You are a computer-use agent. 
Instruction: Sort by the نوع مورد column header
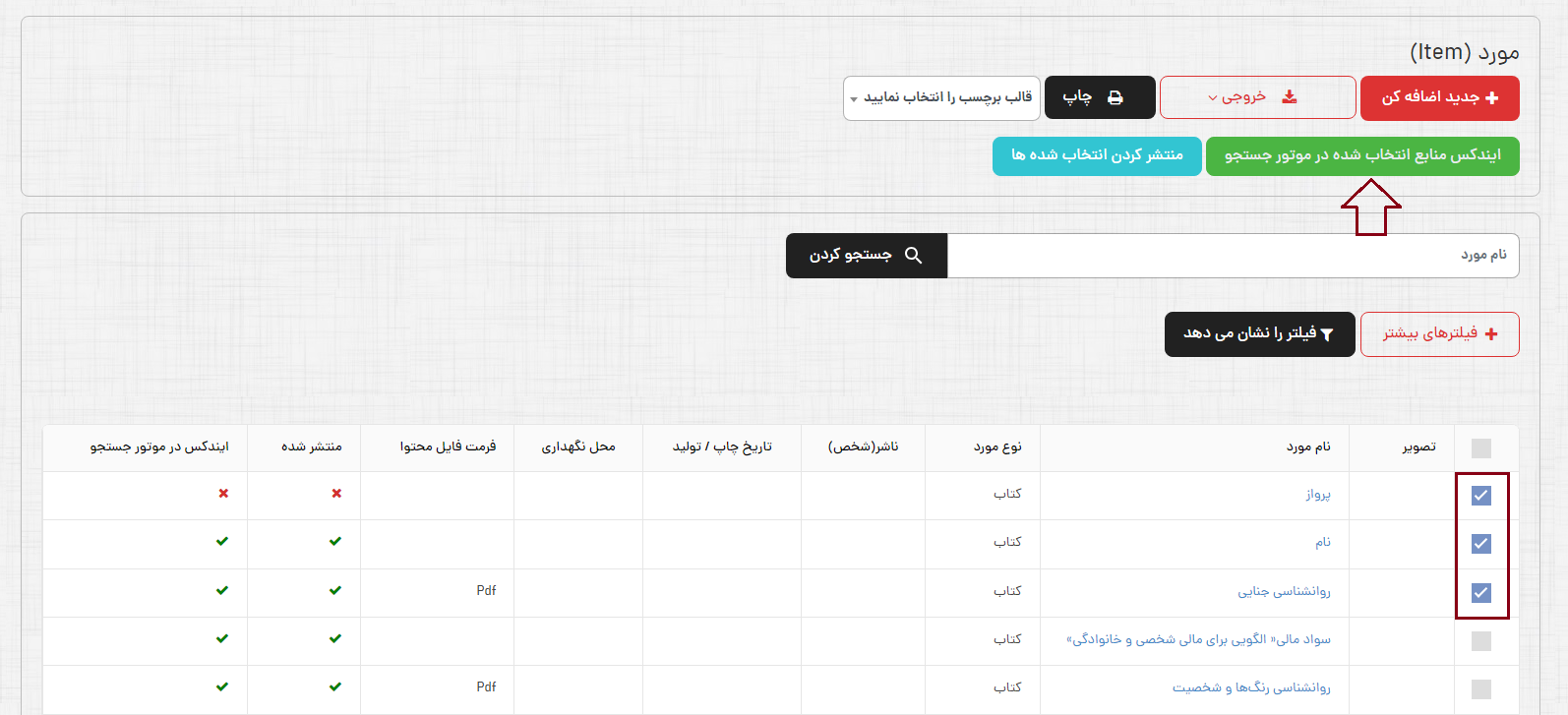pos(997,447)
